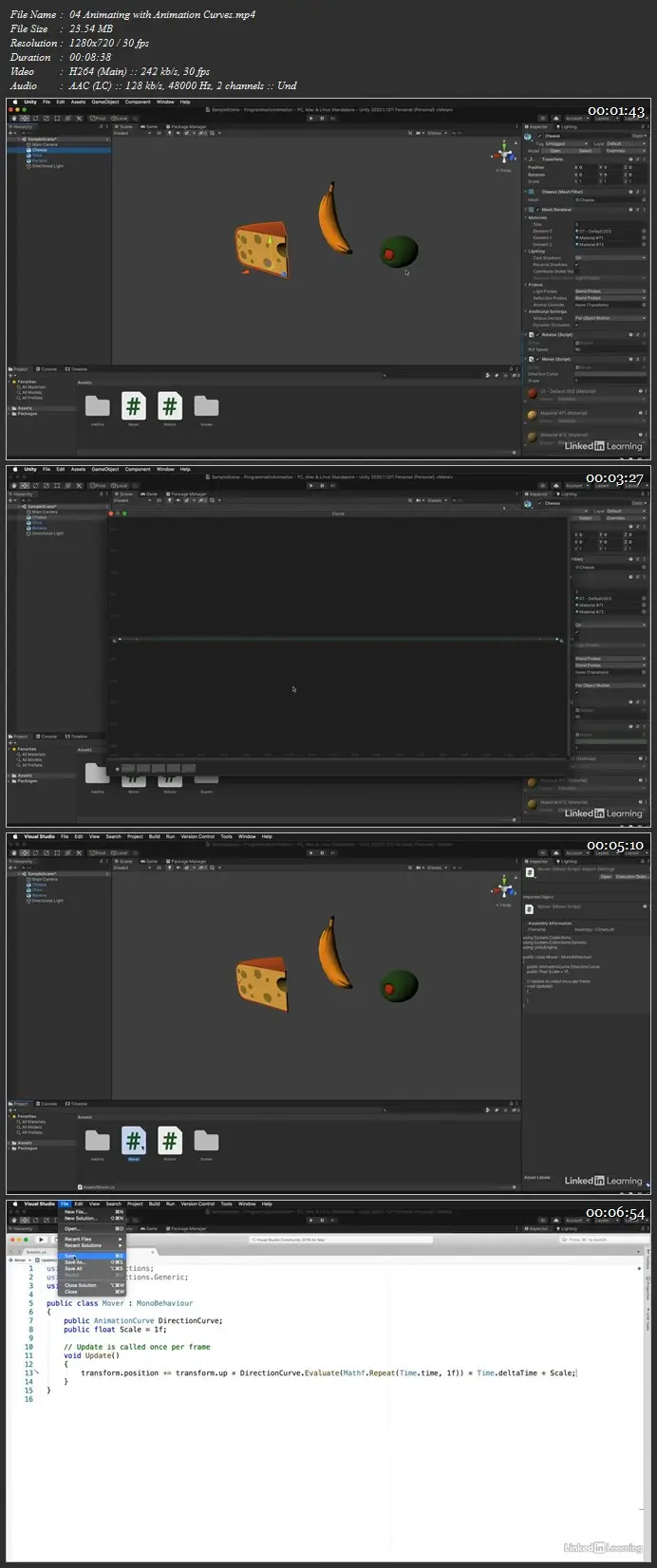Viewport: 657px width, 1568px height.
Task: Select Rotator script asset in 00:05:10 frame
Action: pos(169,1142)
